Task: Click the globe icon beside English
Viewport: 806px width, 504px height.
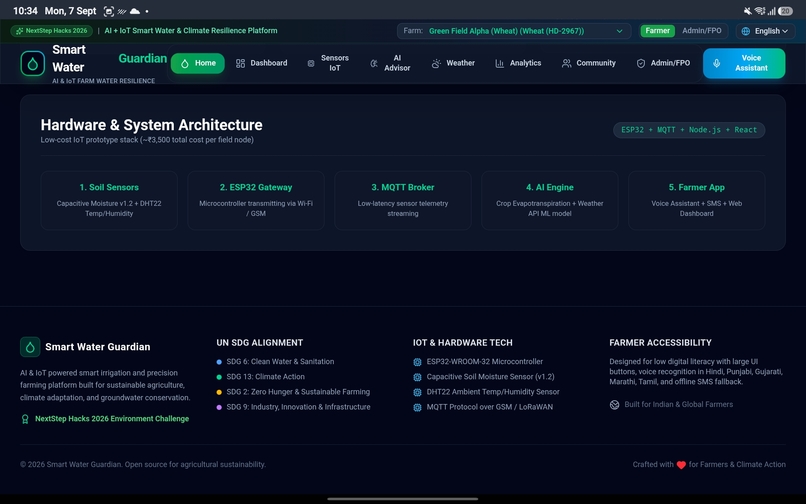Action: pyautogui.click(x=745, y=31)
